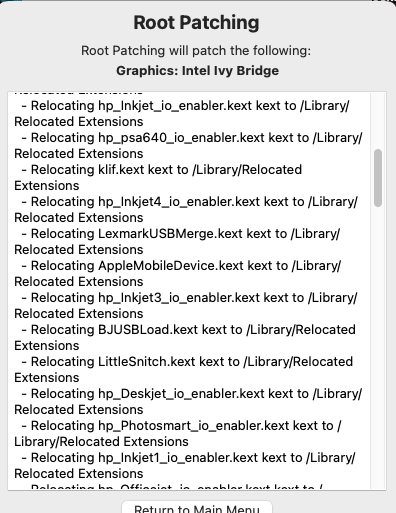Select the hp_Inkjet4_io_enabler.kext log line

click(x=186, y=210)
